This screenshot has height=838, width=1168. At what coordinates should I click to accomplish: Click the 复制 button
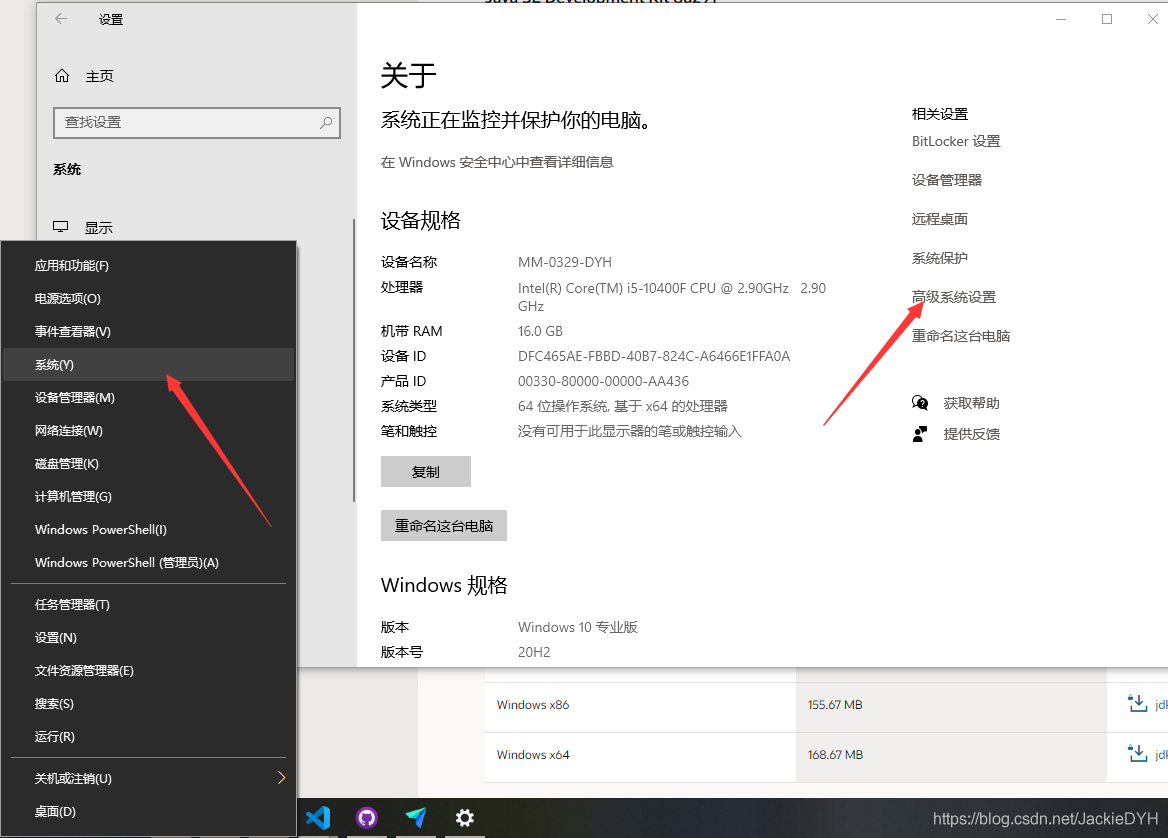coord(425,472)
